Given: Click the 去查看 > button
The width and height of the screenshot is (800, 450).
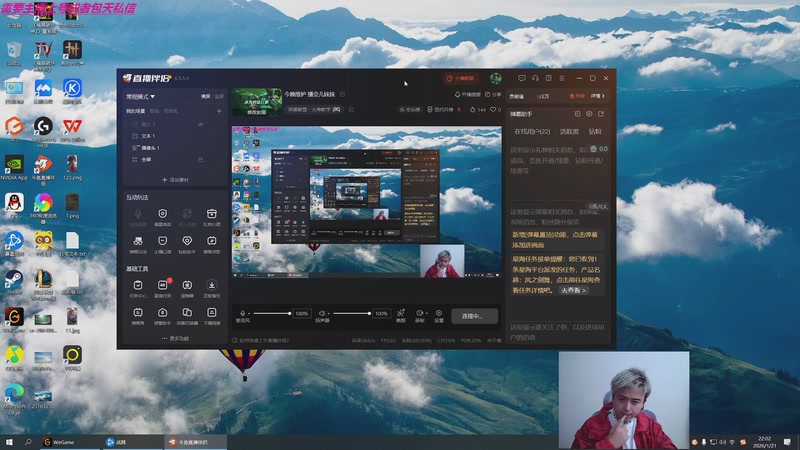Looking at the screenshot, I should 573,290.
